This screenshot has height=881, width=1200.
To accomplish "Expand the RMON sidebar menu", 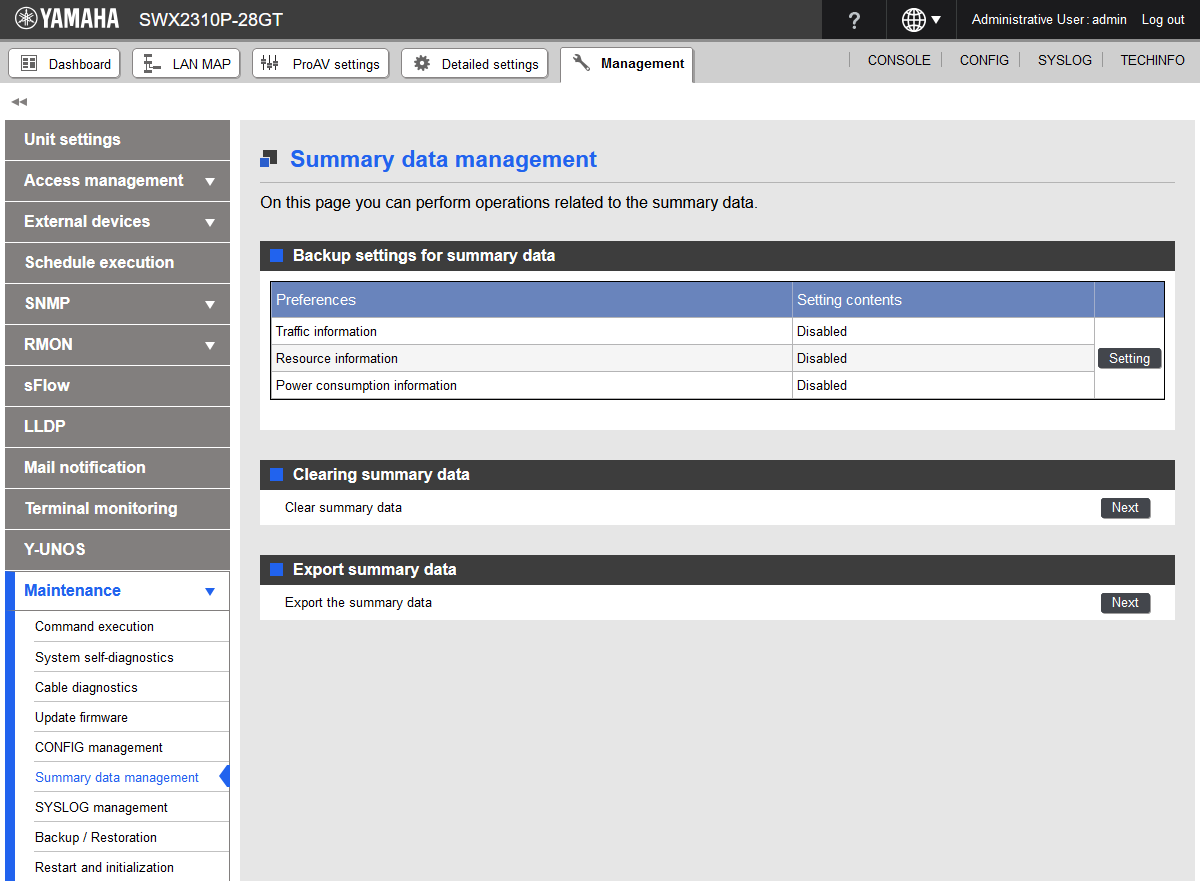I will point(117,345).
